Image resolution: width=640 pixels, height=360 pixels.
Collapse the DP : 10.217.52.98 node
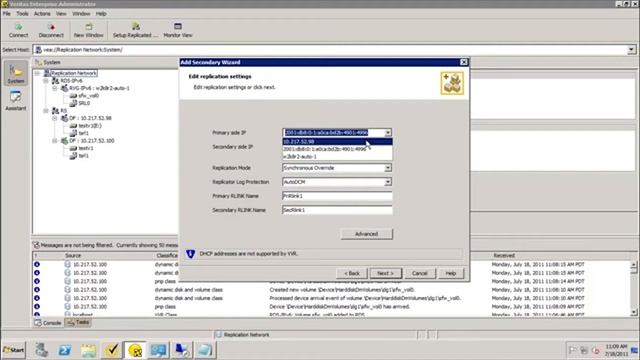[x=54, y=118]
